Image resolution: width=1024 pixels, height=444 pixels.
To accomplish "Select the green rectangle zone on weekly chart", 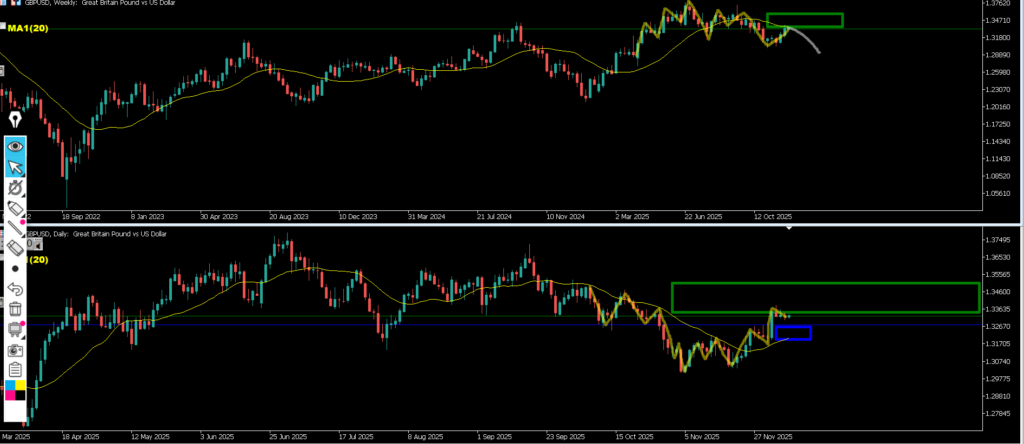I will 804,20.
